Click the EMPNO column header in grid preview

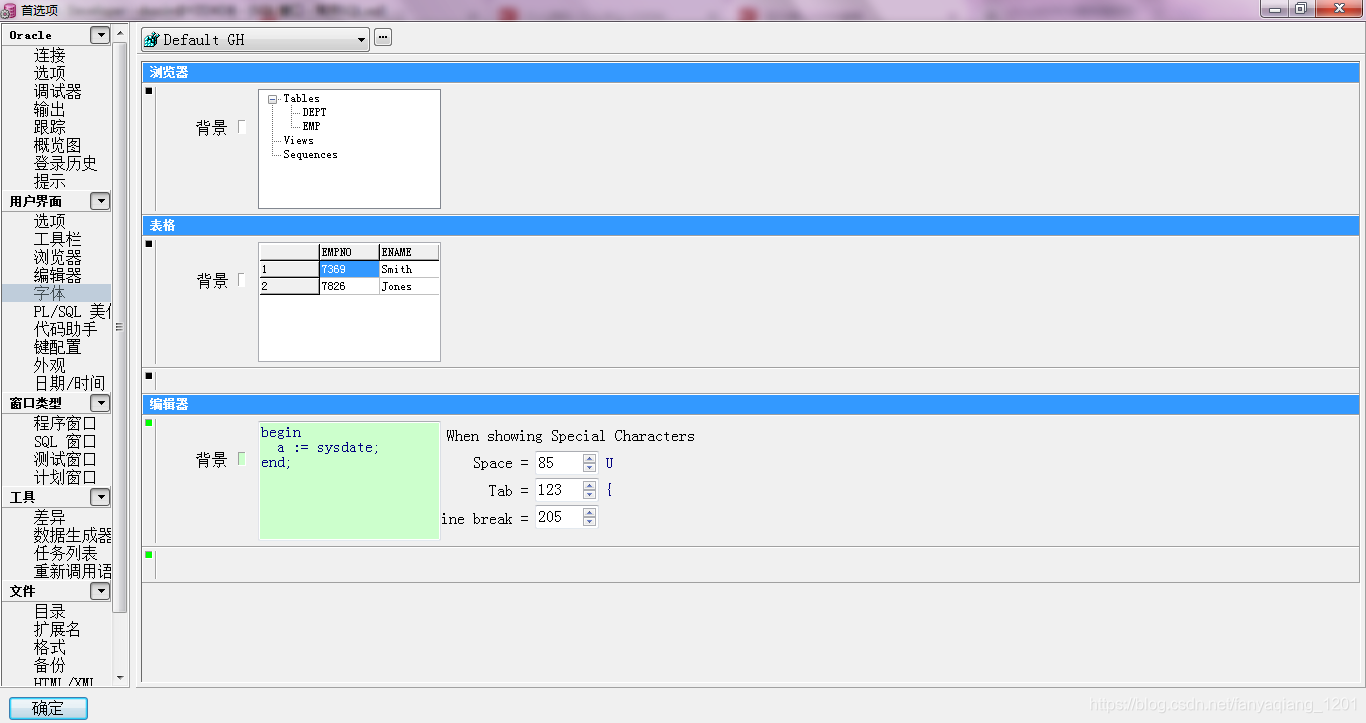(x=349, y=252)
